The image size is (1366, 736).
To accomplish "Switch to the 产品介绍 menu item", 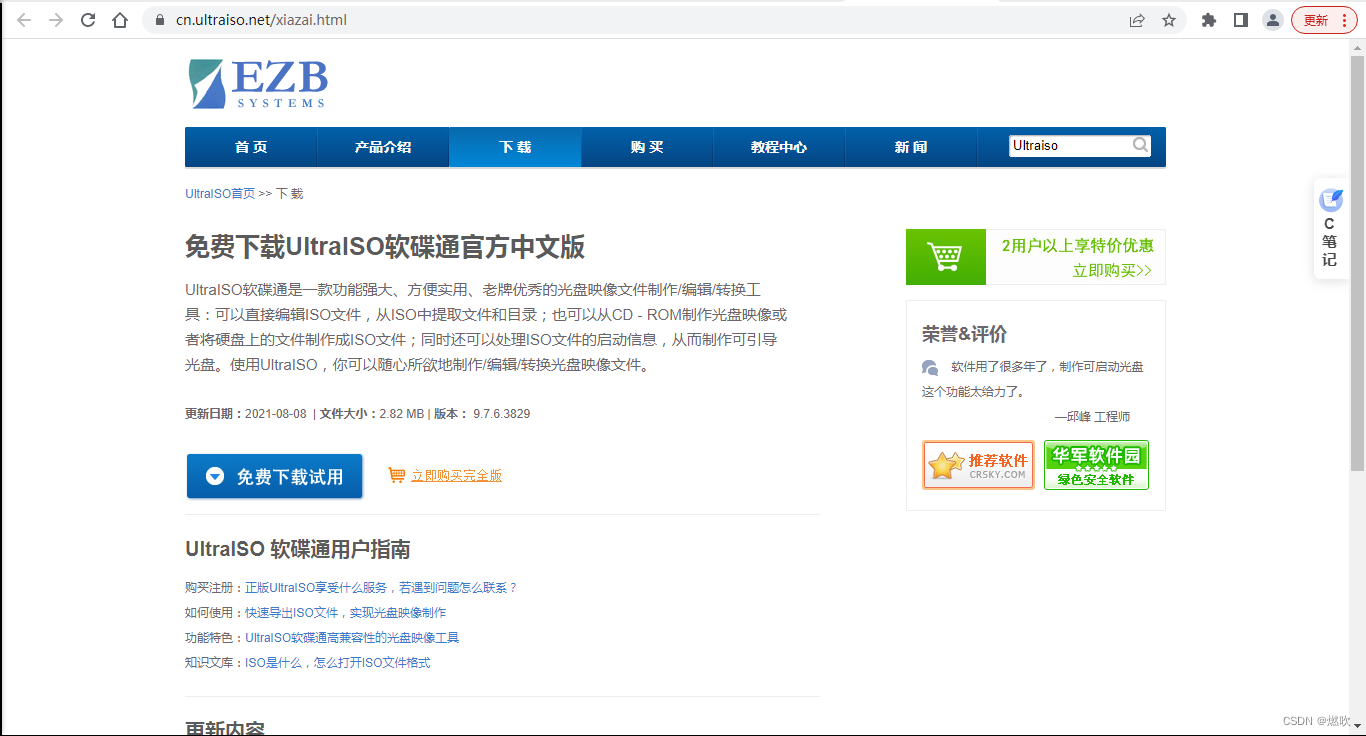I will 383,147.
